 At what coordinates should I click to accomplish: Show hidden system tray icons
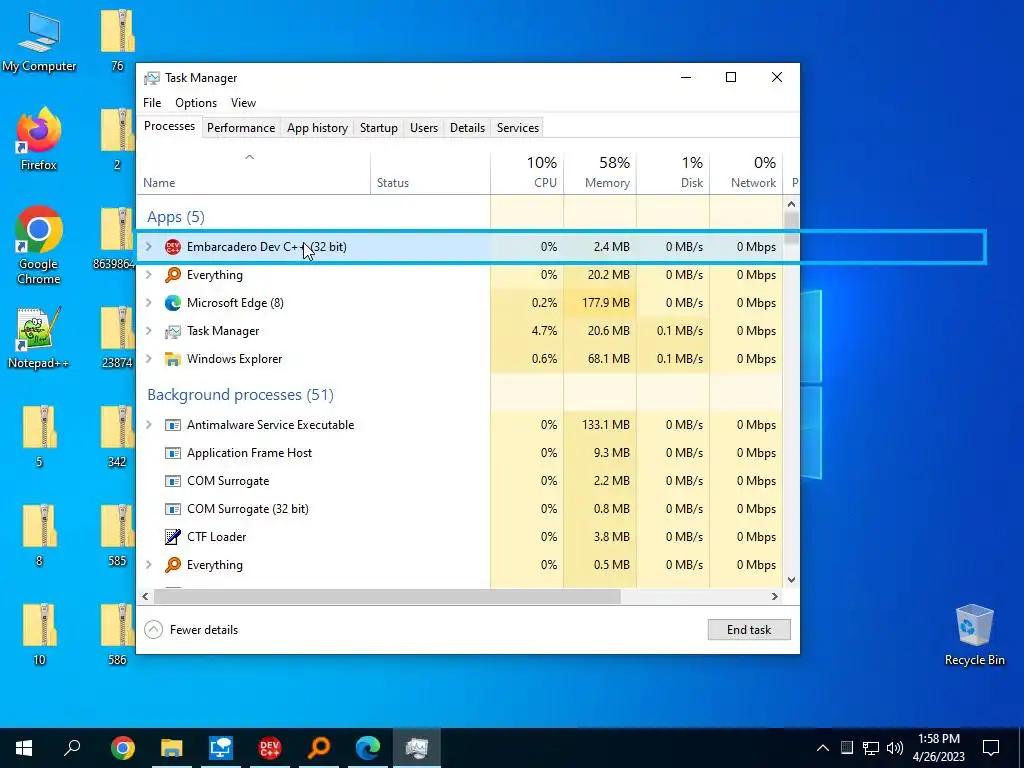pyautogui.click(x=823, y=748)
